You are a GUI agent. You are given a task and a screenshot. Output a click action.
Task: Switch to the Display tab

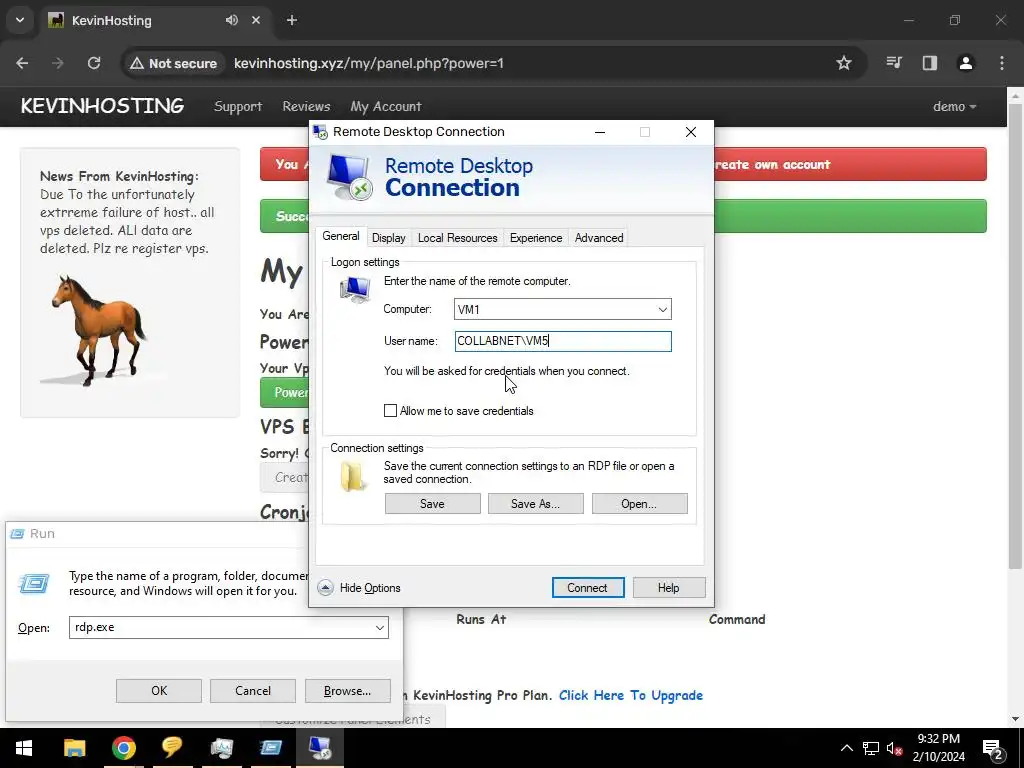389,238
